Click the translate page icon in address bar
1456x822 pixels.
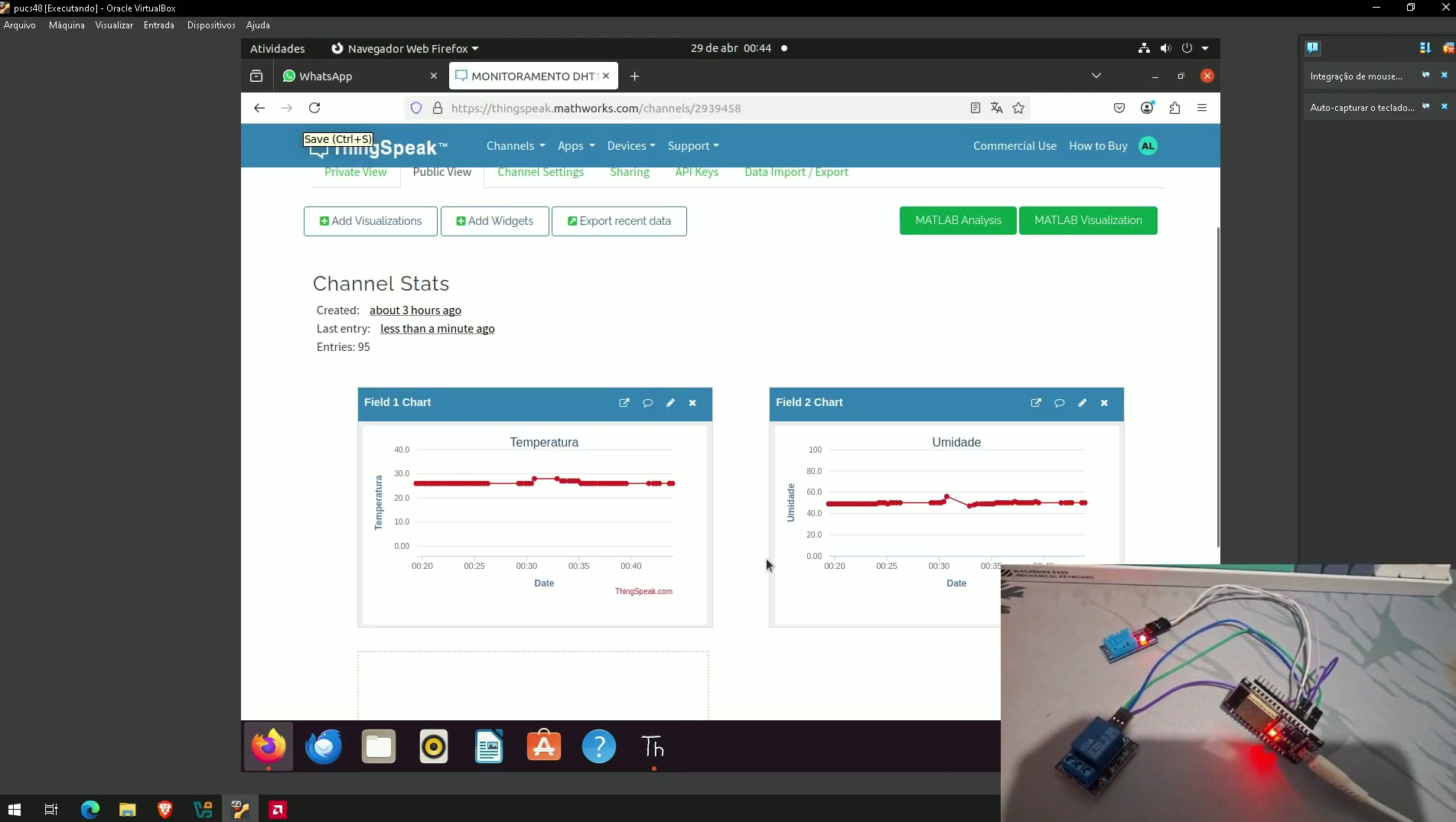point(996,108)
